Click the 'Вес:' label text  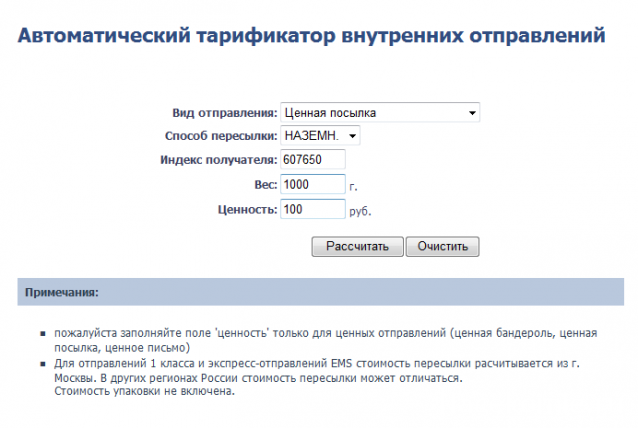(x=266, y=185)
